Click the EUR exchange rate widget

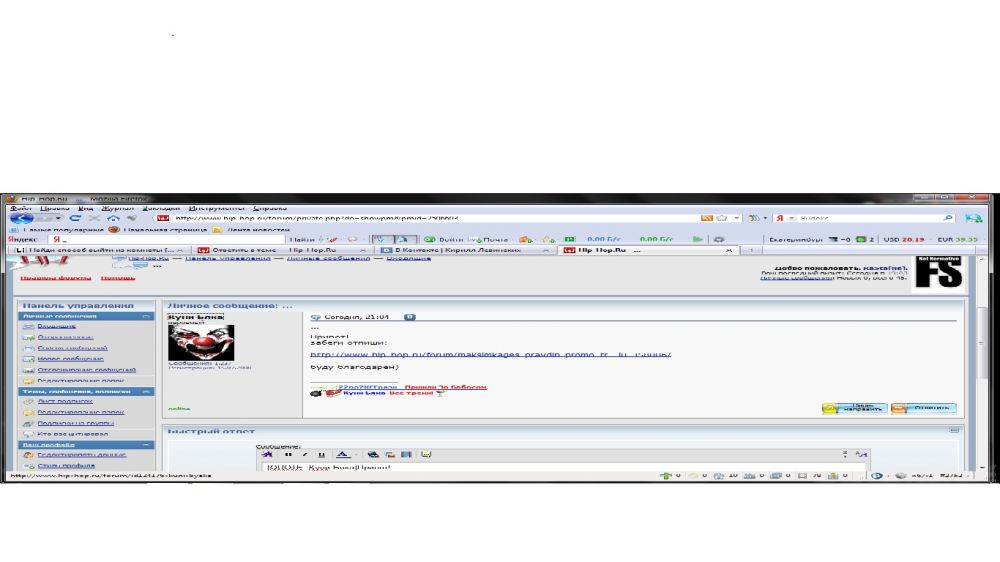coord(957,239)
